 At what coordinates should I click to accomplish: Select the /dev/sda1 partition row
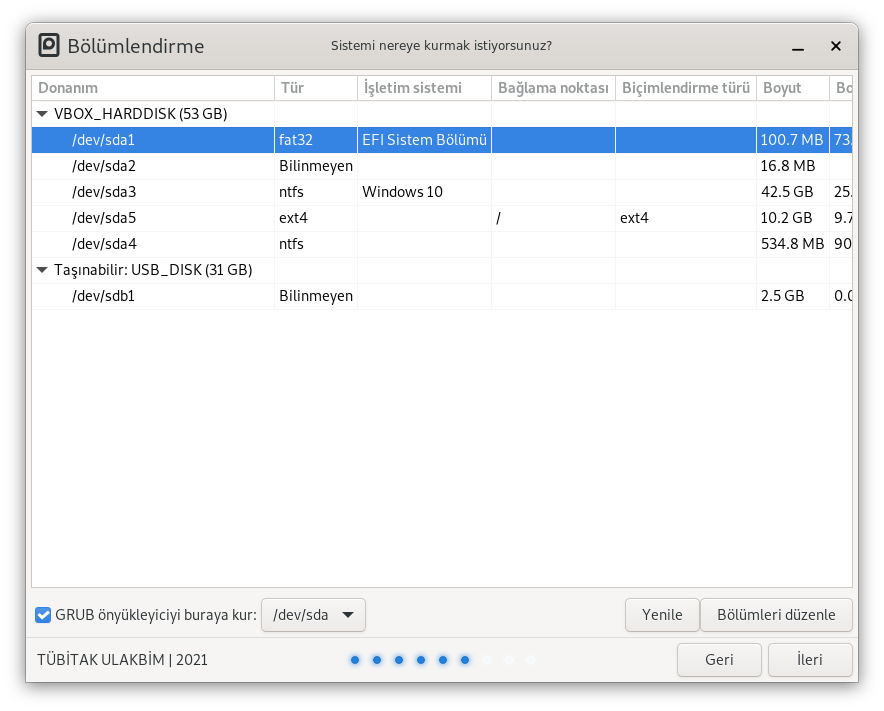(442, 140)
